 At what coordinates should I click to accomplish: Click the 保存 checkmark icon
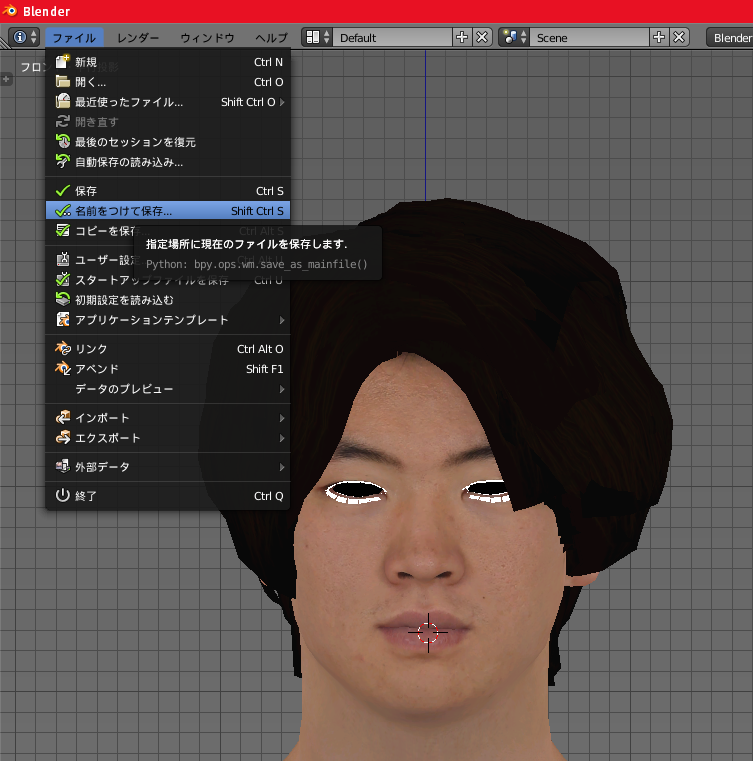click(63, 191)
